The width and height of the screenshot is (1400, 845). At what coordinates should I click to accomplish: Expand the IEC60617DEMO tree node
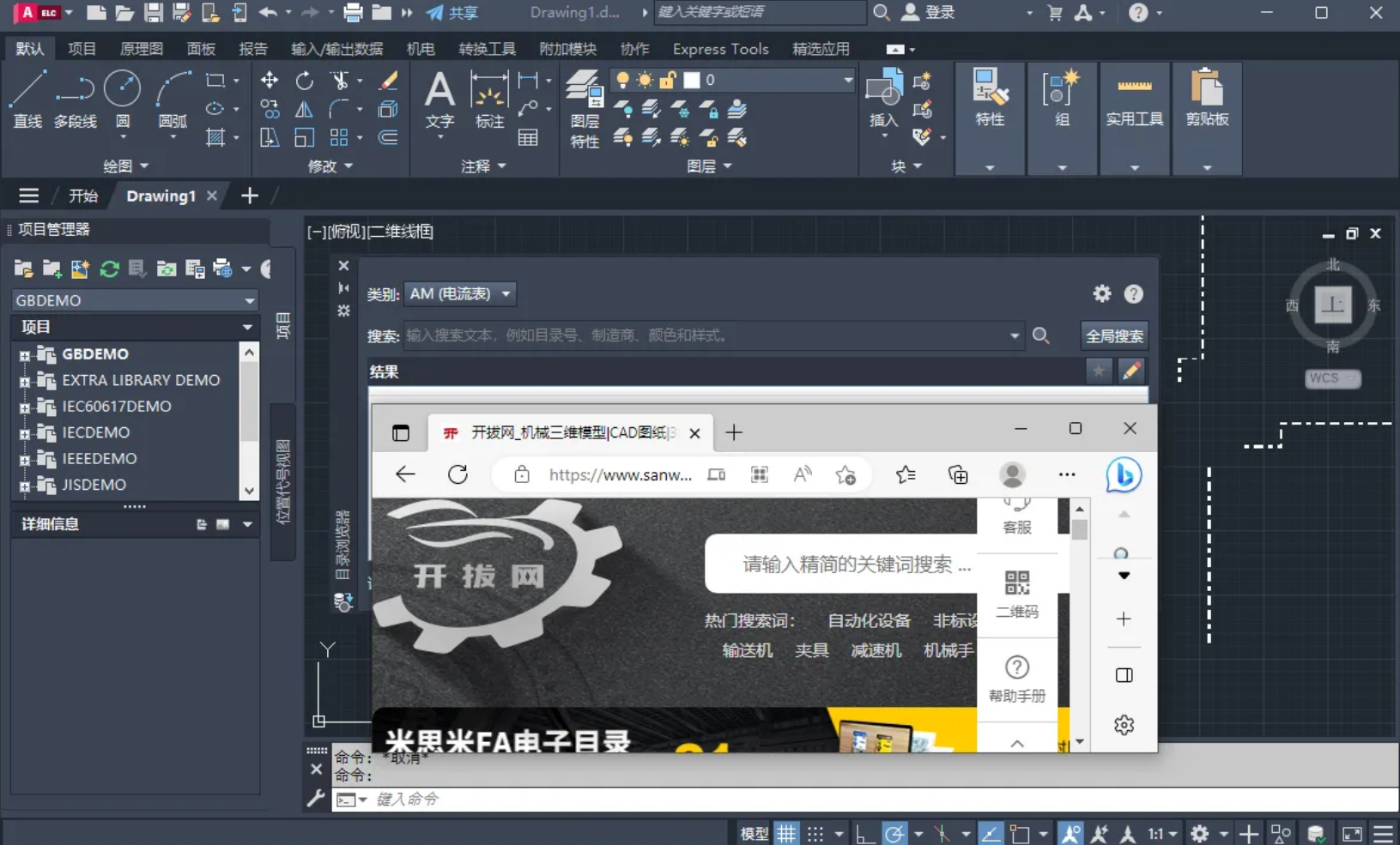pos(24,407)
